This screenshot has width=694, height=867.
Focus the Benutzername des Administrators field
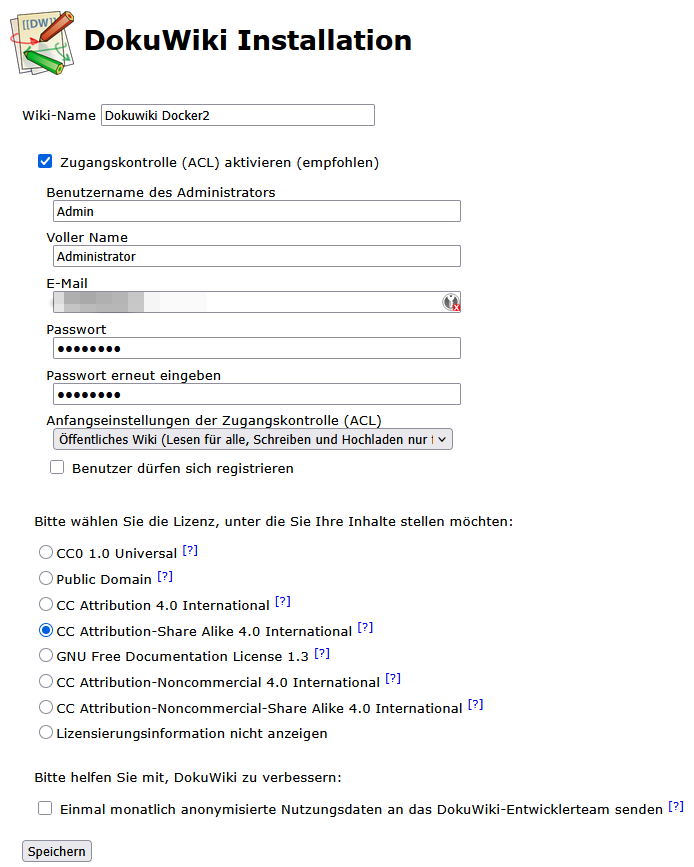tap(256, 211)
